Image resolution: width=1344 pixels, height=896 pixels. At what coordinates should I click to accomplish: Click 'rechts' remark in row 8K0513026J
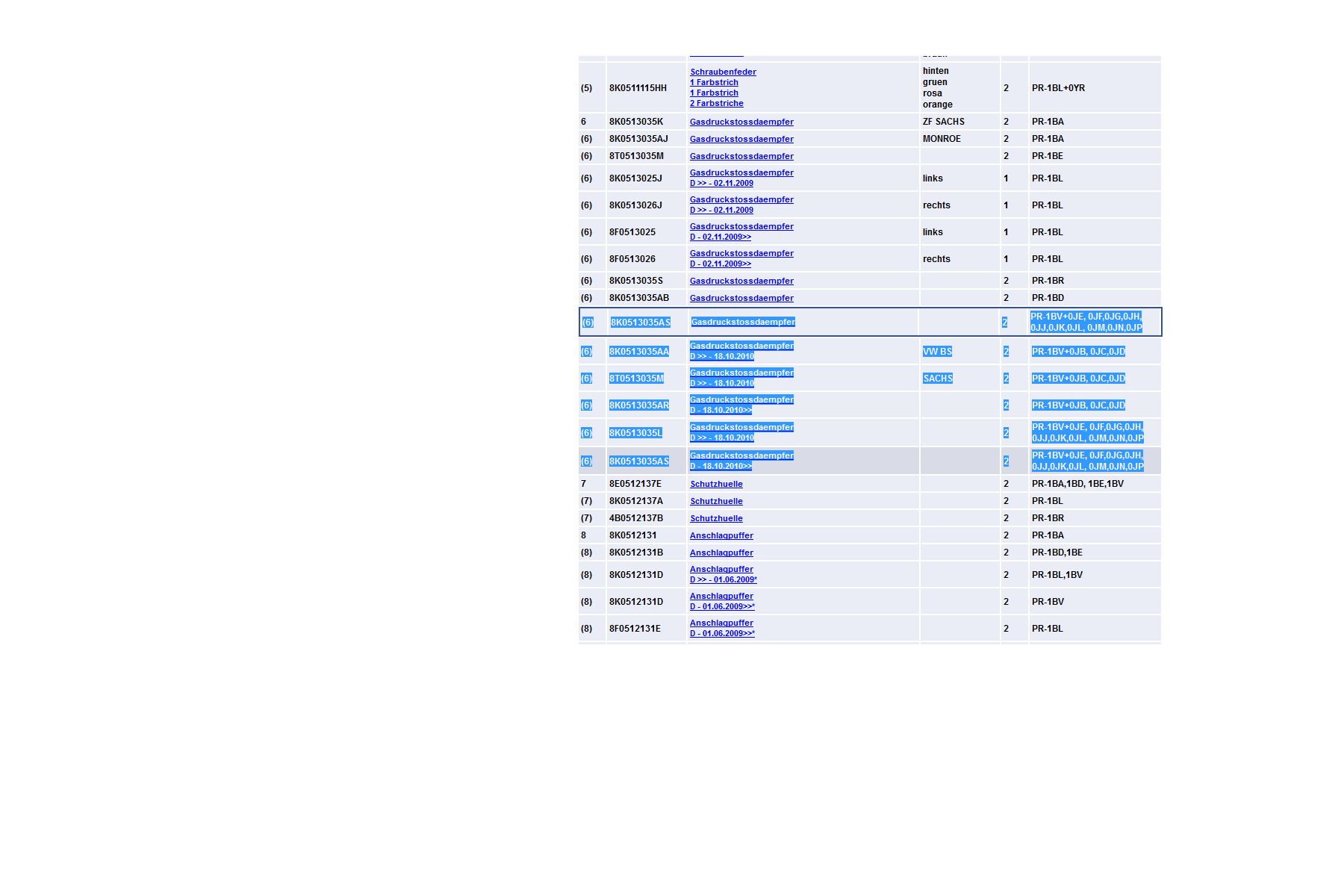pos(936,205)
